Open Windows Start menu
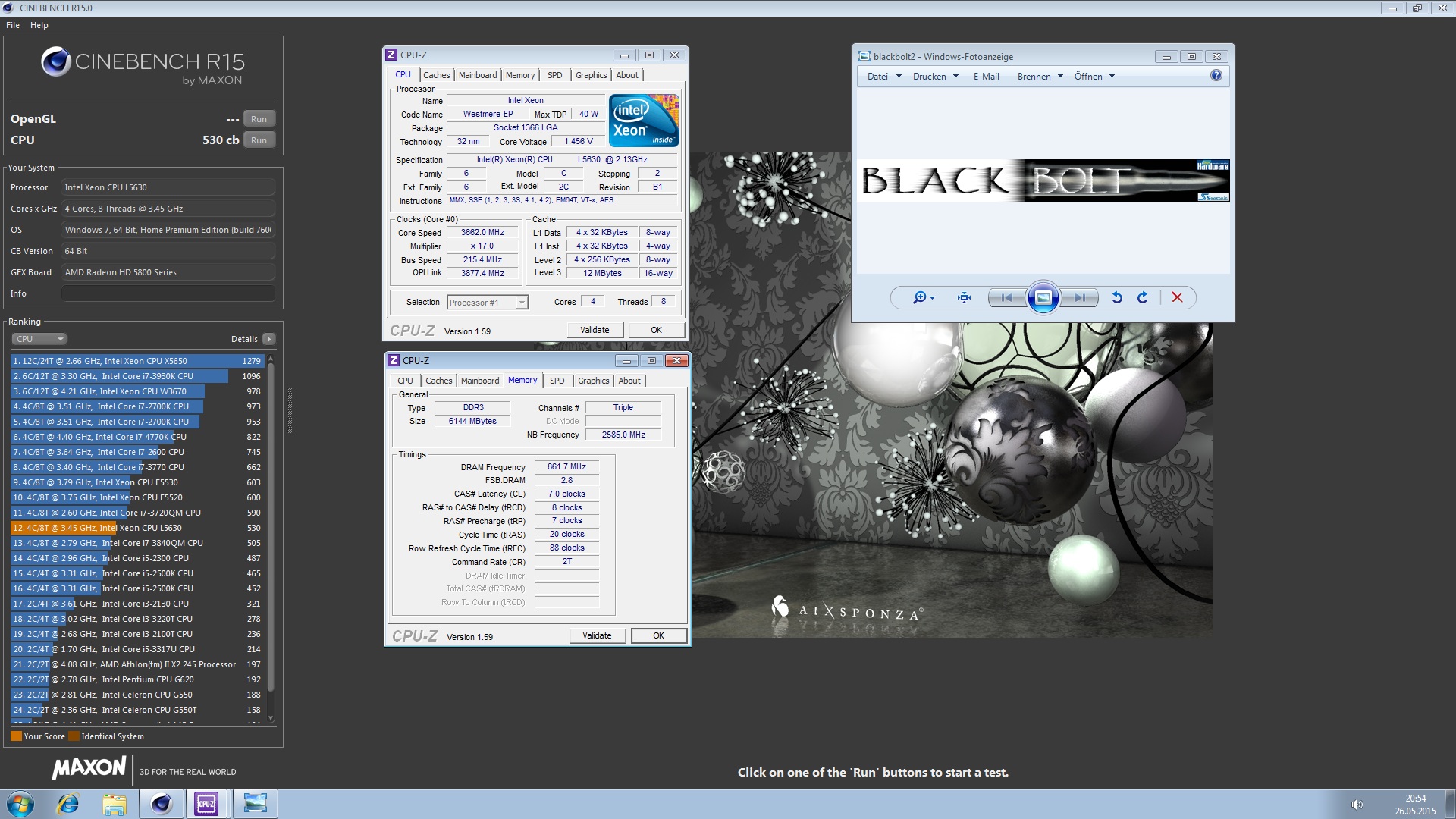The height and width of the screenshot is (819, 1456). pyautogui.click(x=20, y=804)
